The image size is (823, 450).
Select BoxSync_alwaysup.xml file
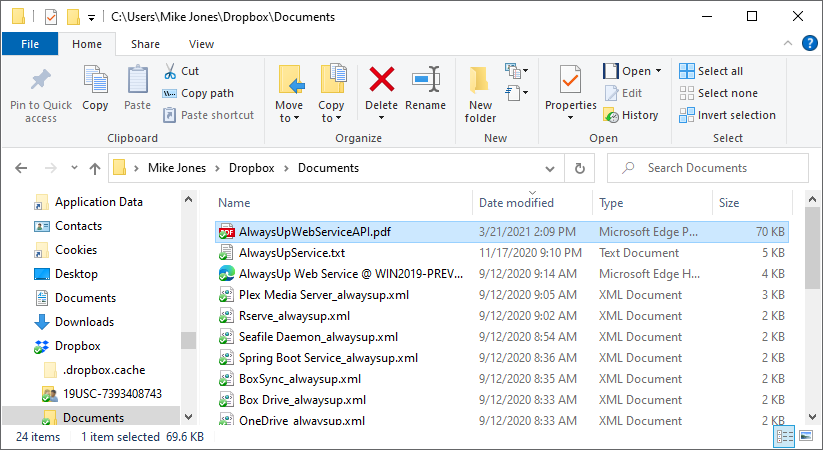[x=502, y=379]
